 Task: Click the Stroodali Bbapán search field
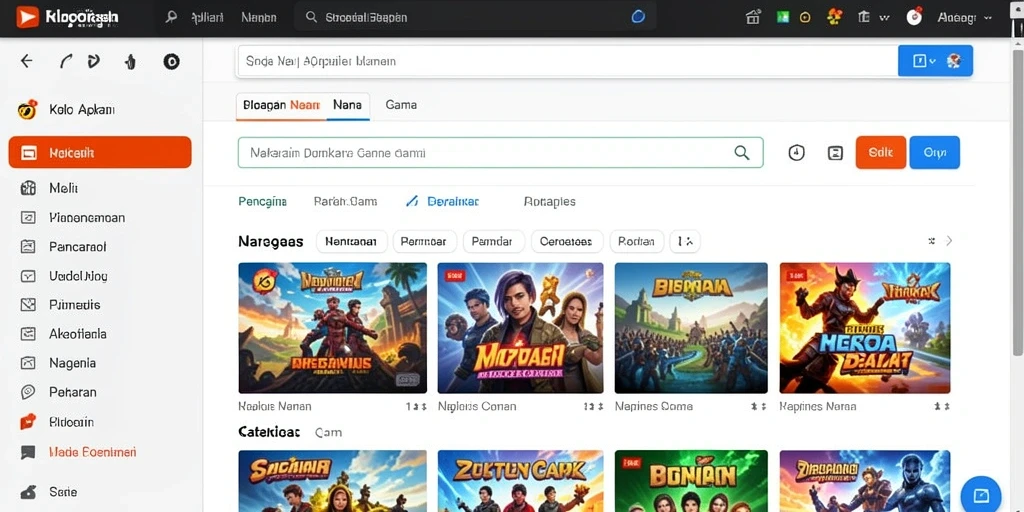pyautogui.click(x=475, y=18)
